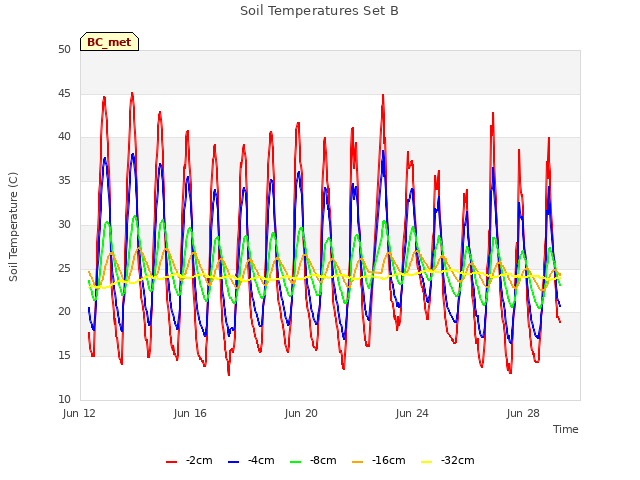Toggle the -2cm series legend entry
The width and height of the screenshot is (640, 480).
[x=189, y=460]
